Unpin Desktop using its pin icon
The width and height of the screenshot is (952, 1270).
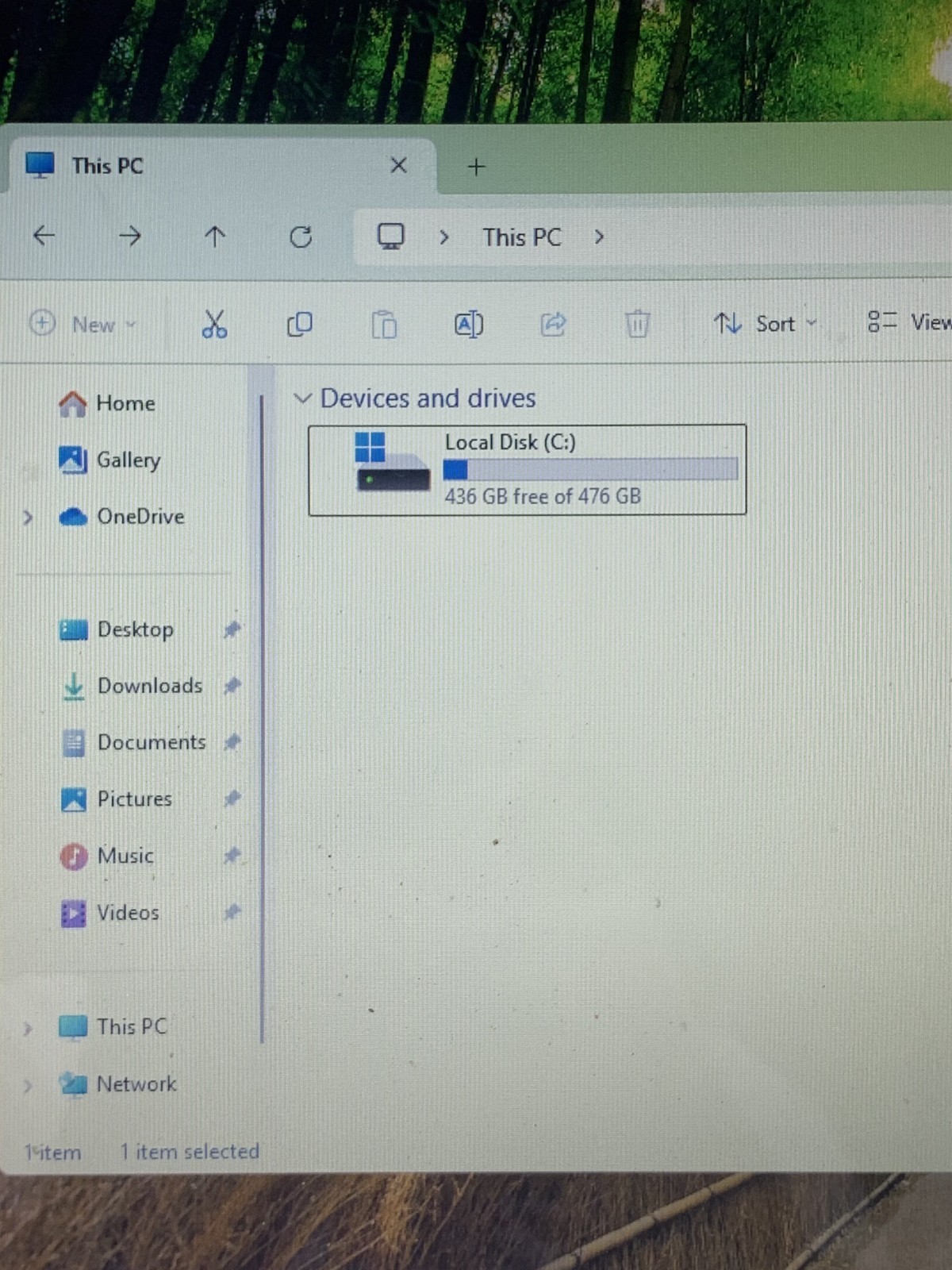coord(232,629)
